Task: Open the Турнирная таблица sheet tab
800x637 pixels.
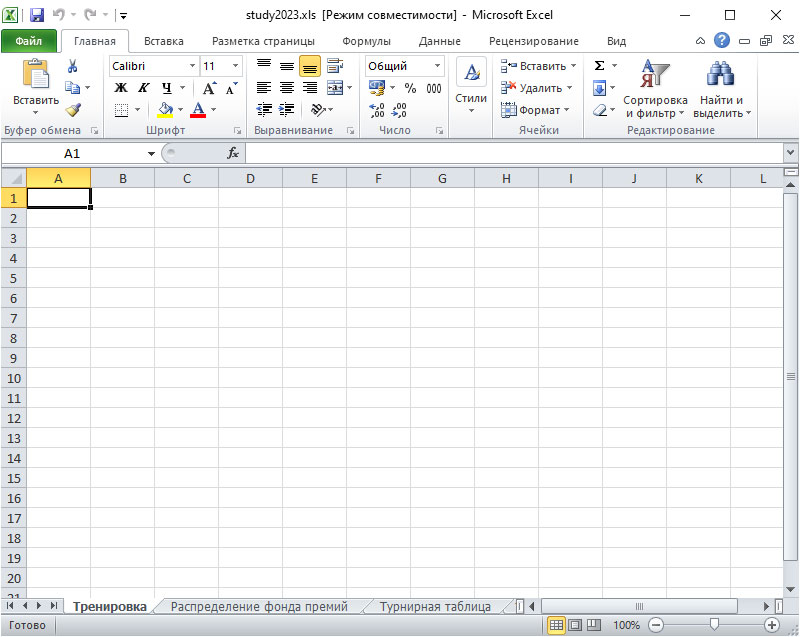Action: click(433, 606)
